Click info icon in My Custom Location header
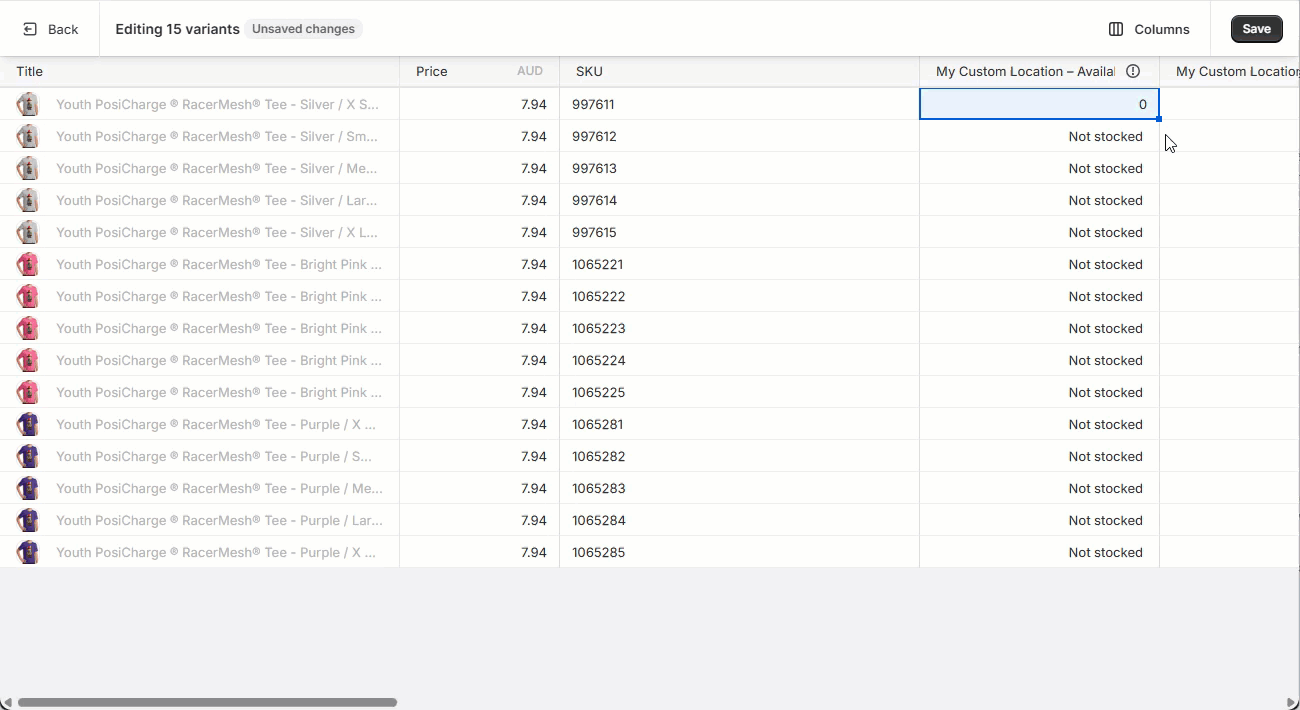 click(x=1133, y=71)
